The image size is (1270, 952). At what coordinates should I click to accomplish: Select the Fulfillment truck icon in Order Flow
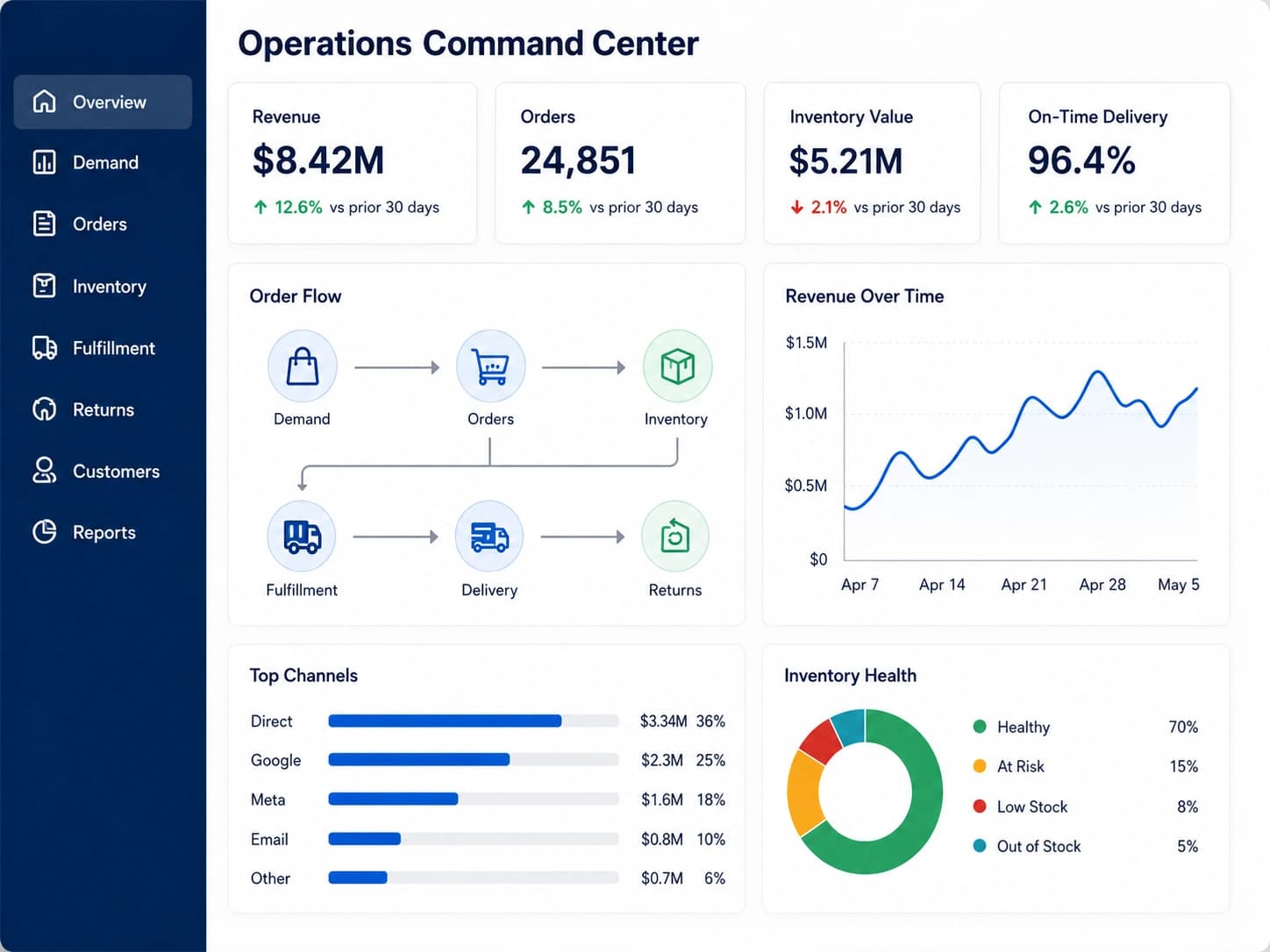click(x=302, y=536)
